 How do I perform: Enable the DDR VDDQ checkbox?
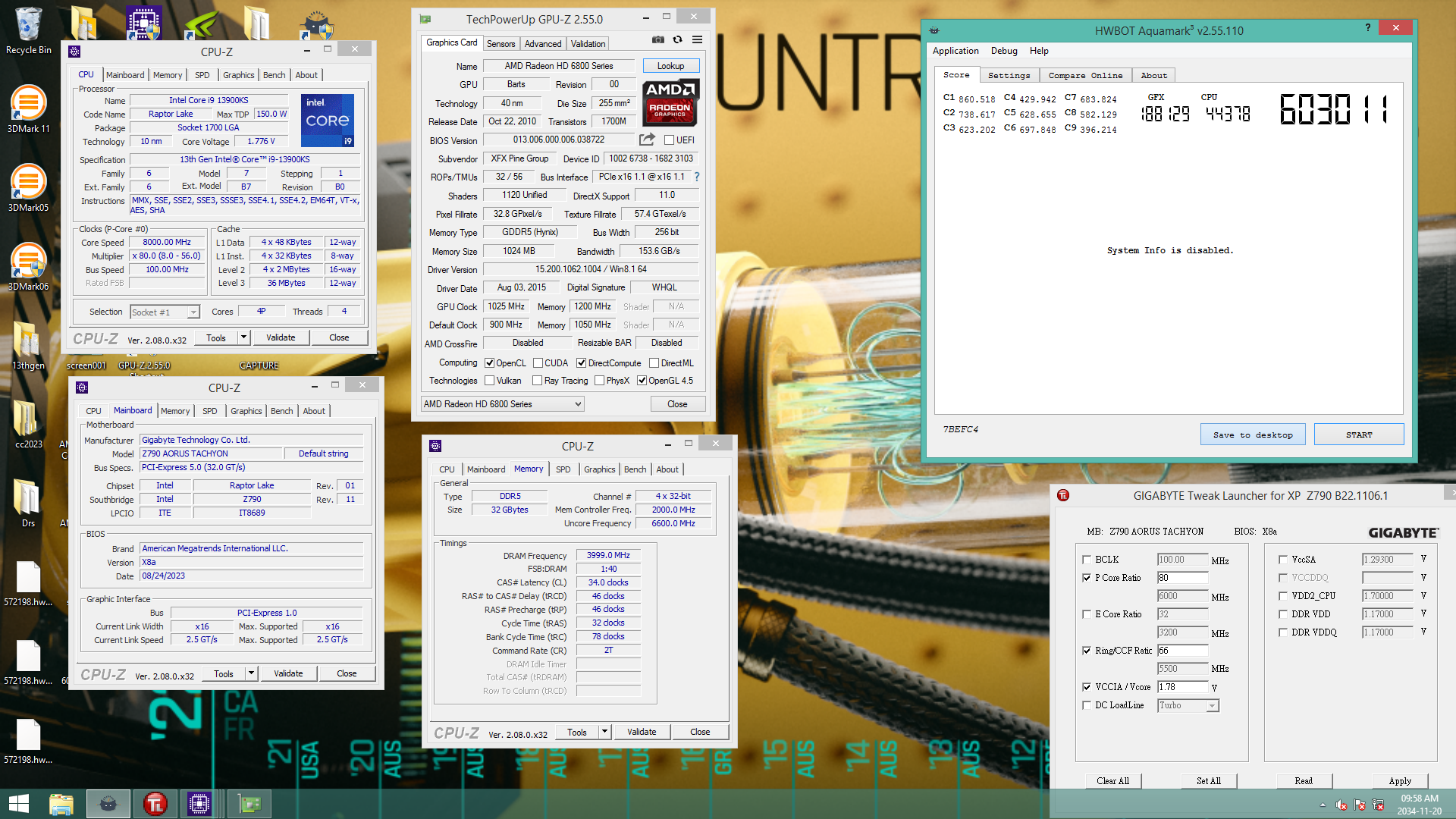pyautogui.click(x=1283, y=632)
